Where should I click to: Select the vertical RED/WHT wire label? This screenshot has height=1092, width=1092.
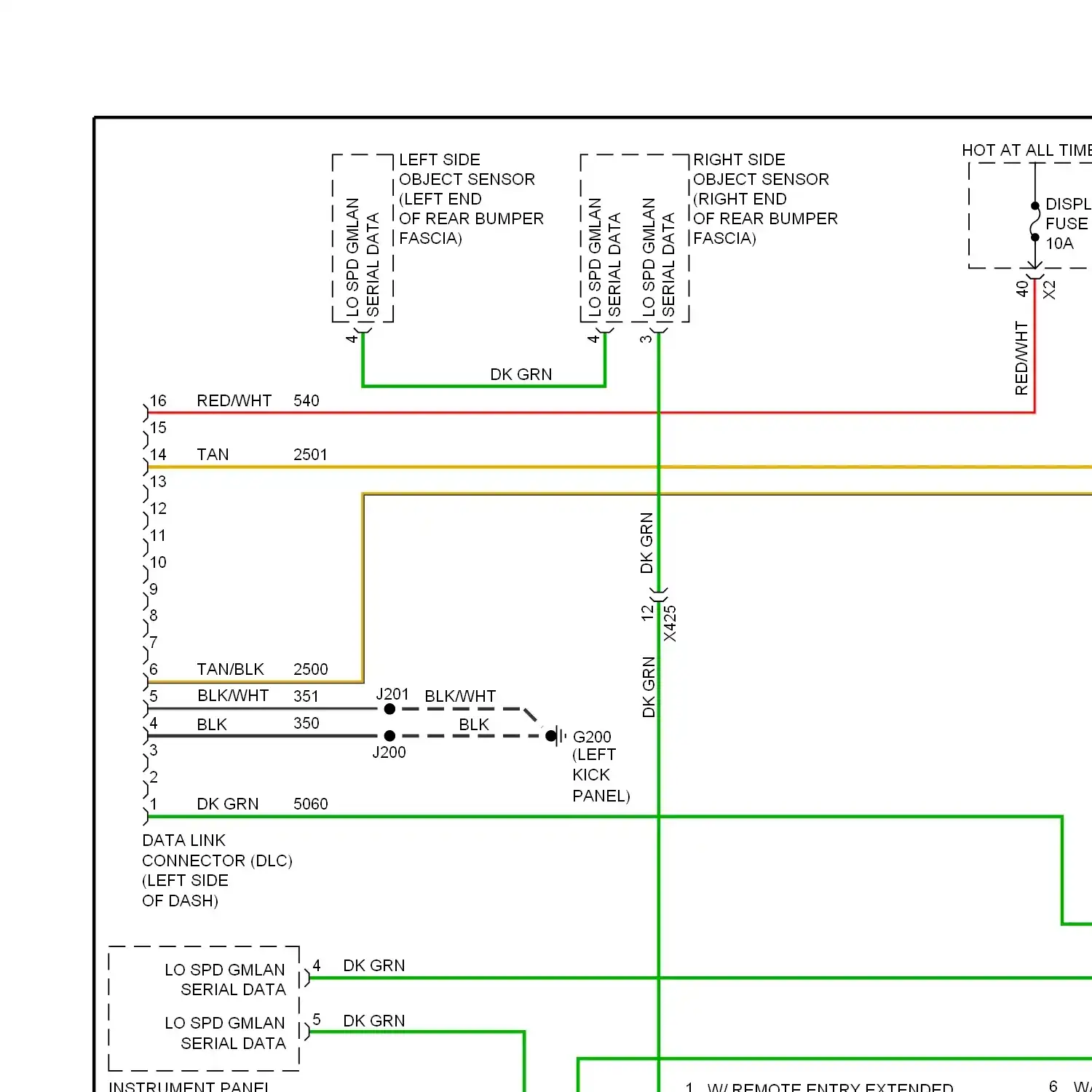(x=1021, y=358)
